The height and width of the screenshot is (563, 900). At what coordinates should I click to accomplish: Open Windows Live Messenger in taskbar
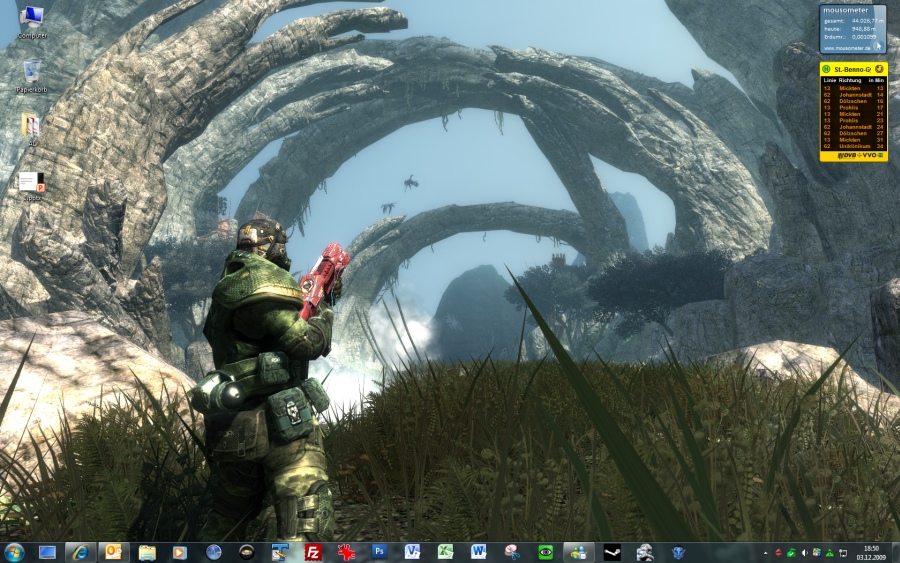click(578, 553)
